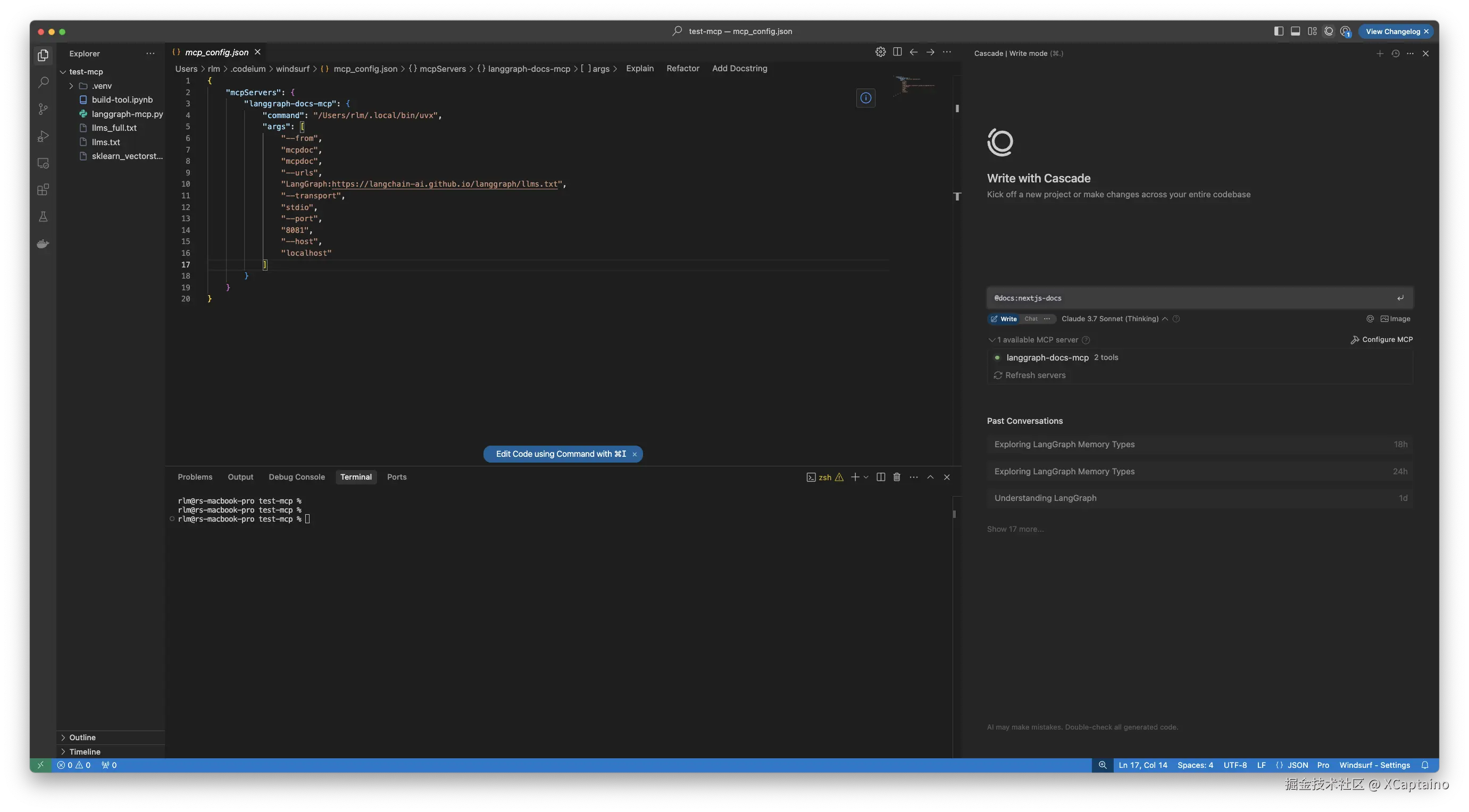Click the Refactor code action
Screen dimensions: 1469x812
pyautogui.click(x=682, y=69)
